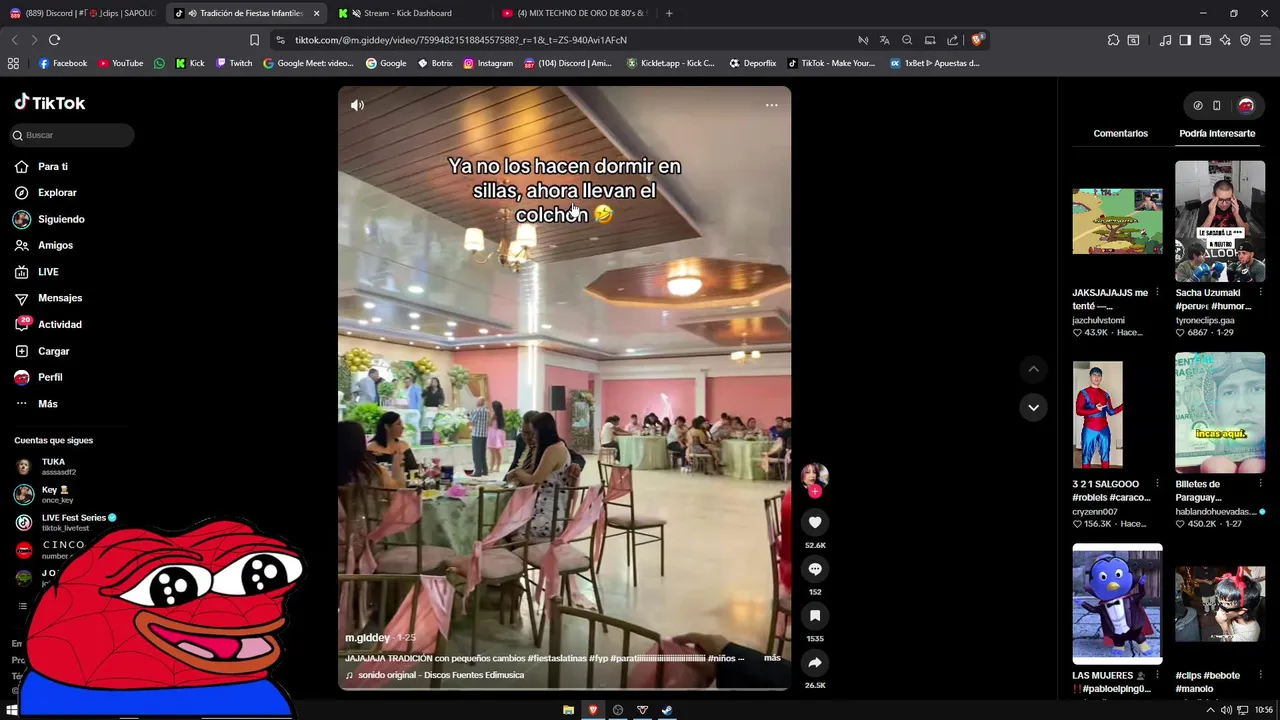Image resolution: width=1280 pixels, height=720 pixels.
Task: Open the LIVE section
Action: tap(48, 272)
